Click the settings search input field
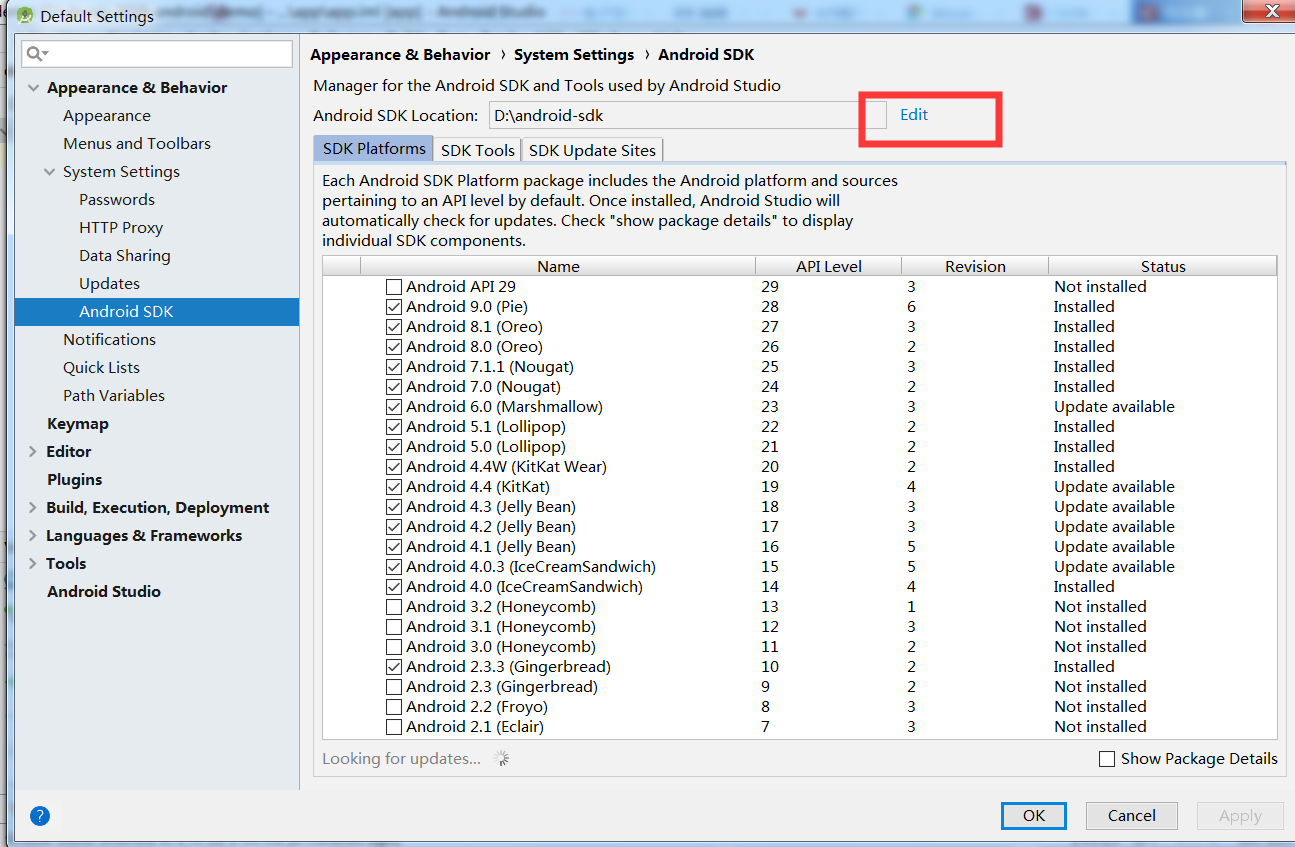 tap(158, 54)
